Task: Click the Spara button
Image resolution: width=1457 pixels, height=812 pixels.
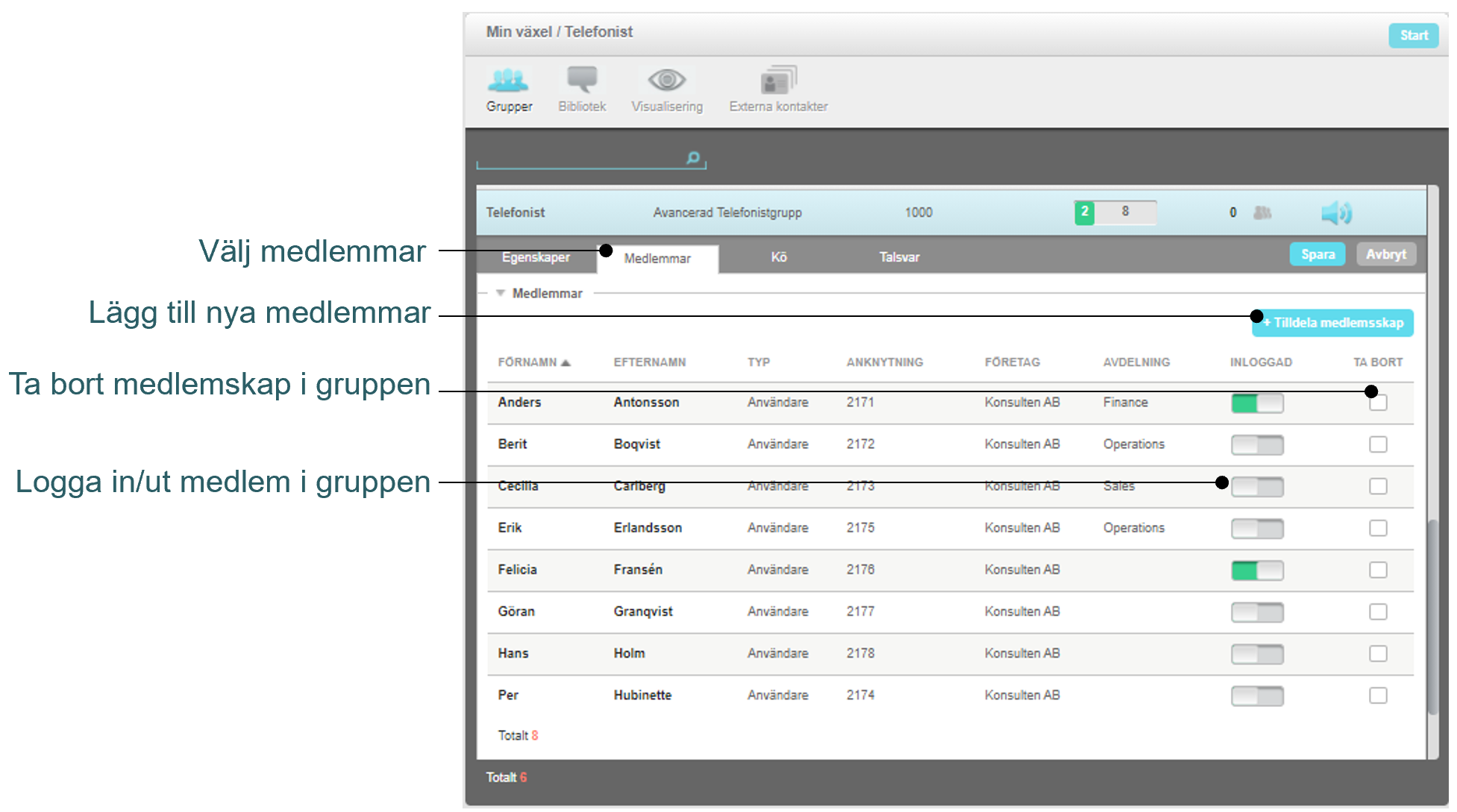Action: (x=1317, y=254)
